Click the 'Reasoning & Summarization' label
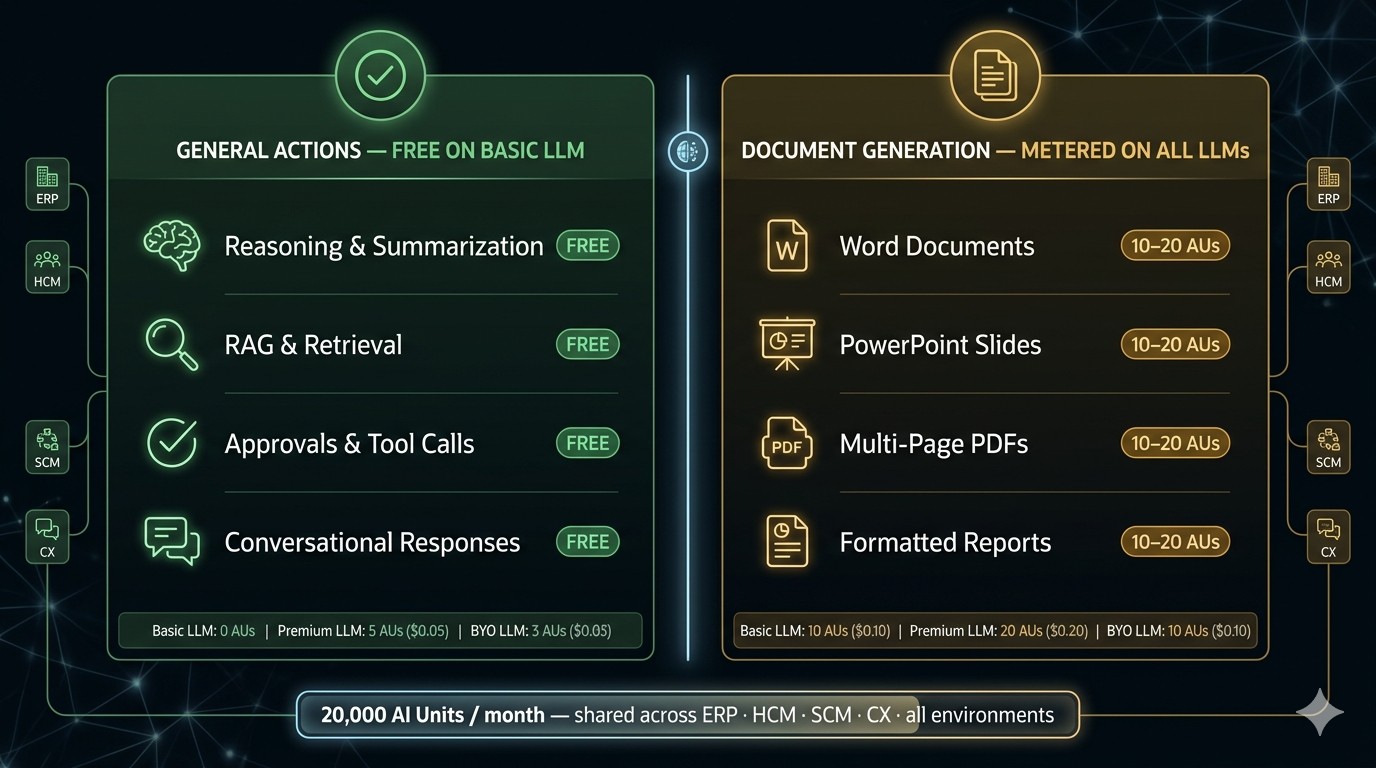The height and width of the screenshot is (768, 1376). [384, 246]
